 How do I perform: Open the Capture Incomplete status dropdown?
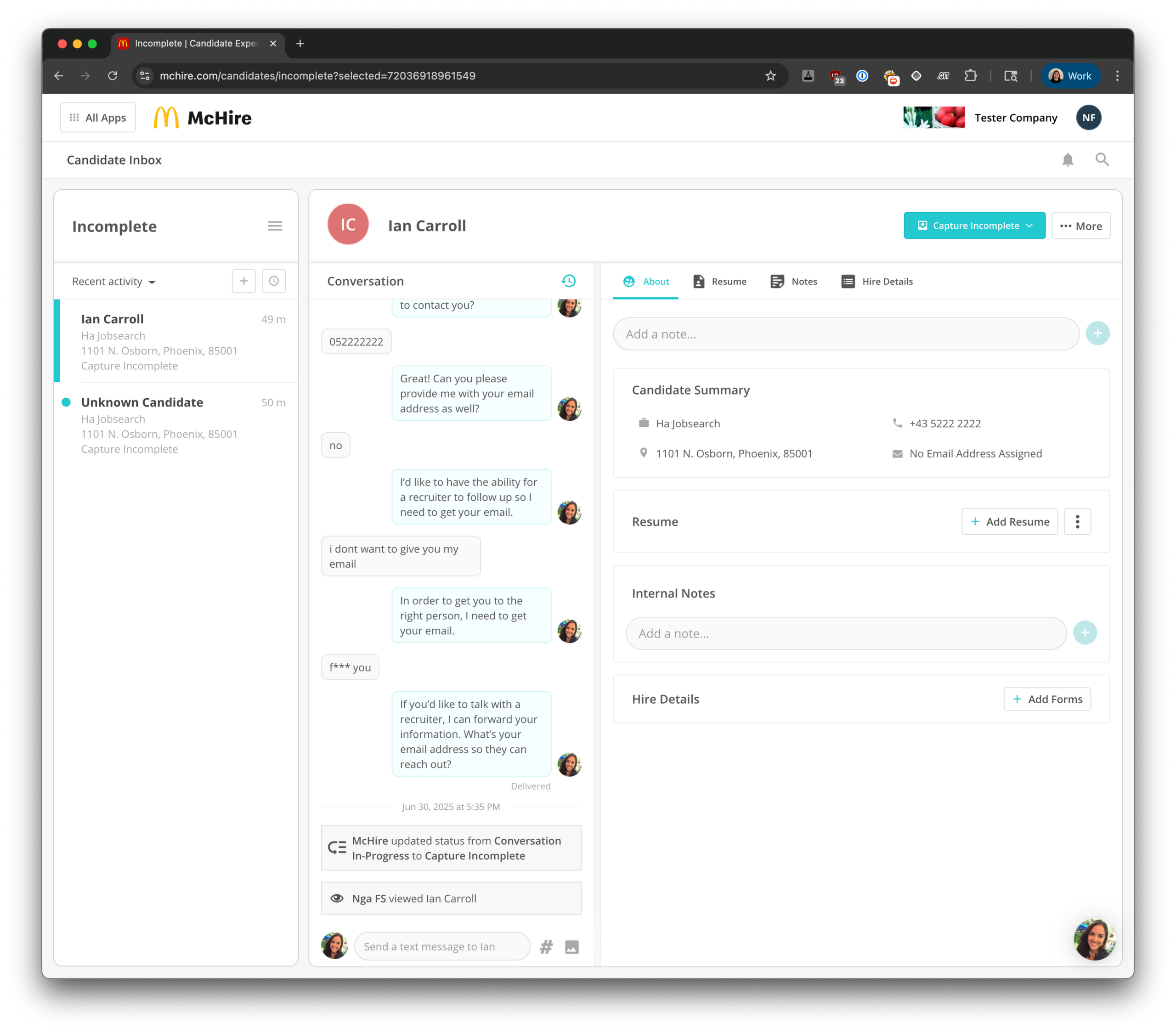tap(974, 226)
